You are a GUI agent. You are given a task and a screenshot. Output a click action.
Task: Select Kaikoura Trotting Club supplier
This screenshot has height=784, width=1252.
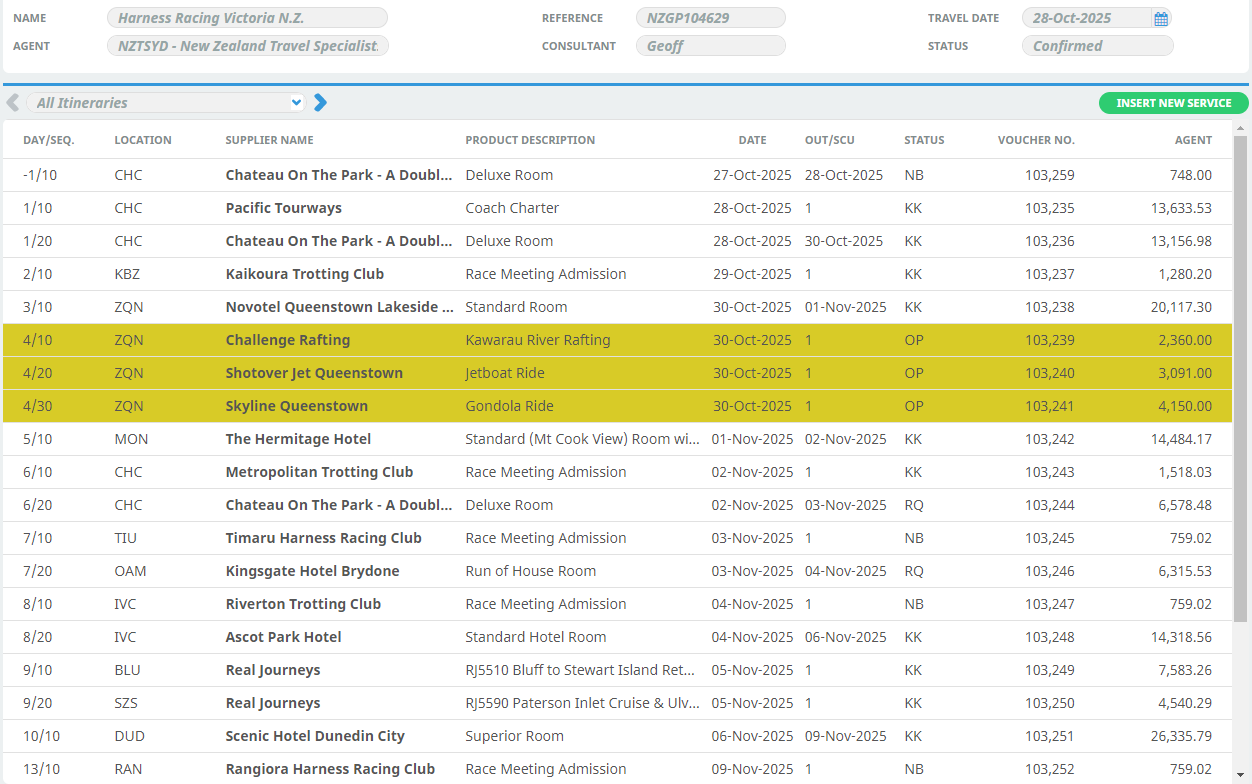tap(305, 274)
